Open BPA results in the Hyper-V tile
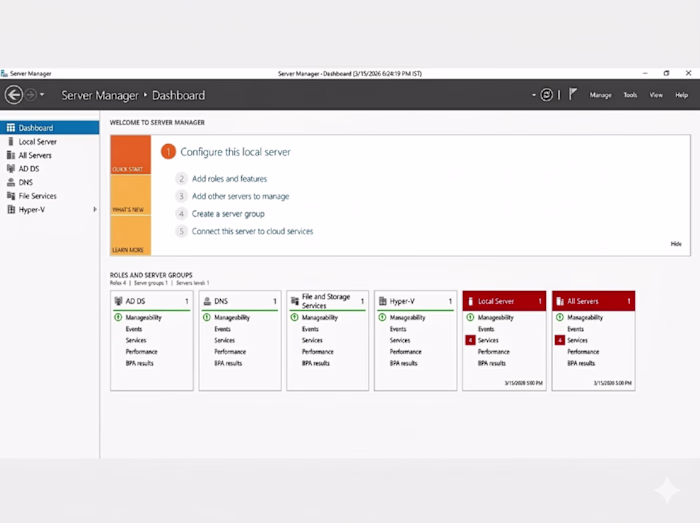This screenshot has width=700, height=523. point(404,363)
